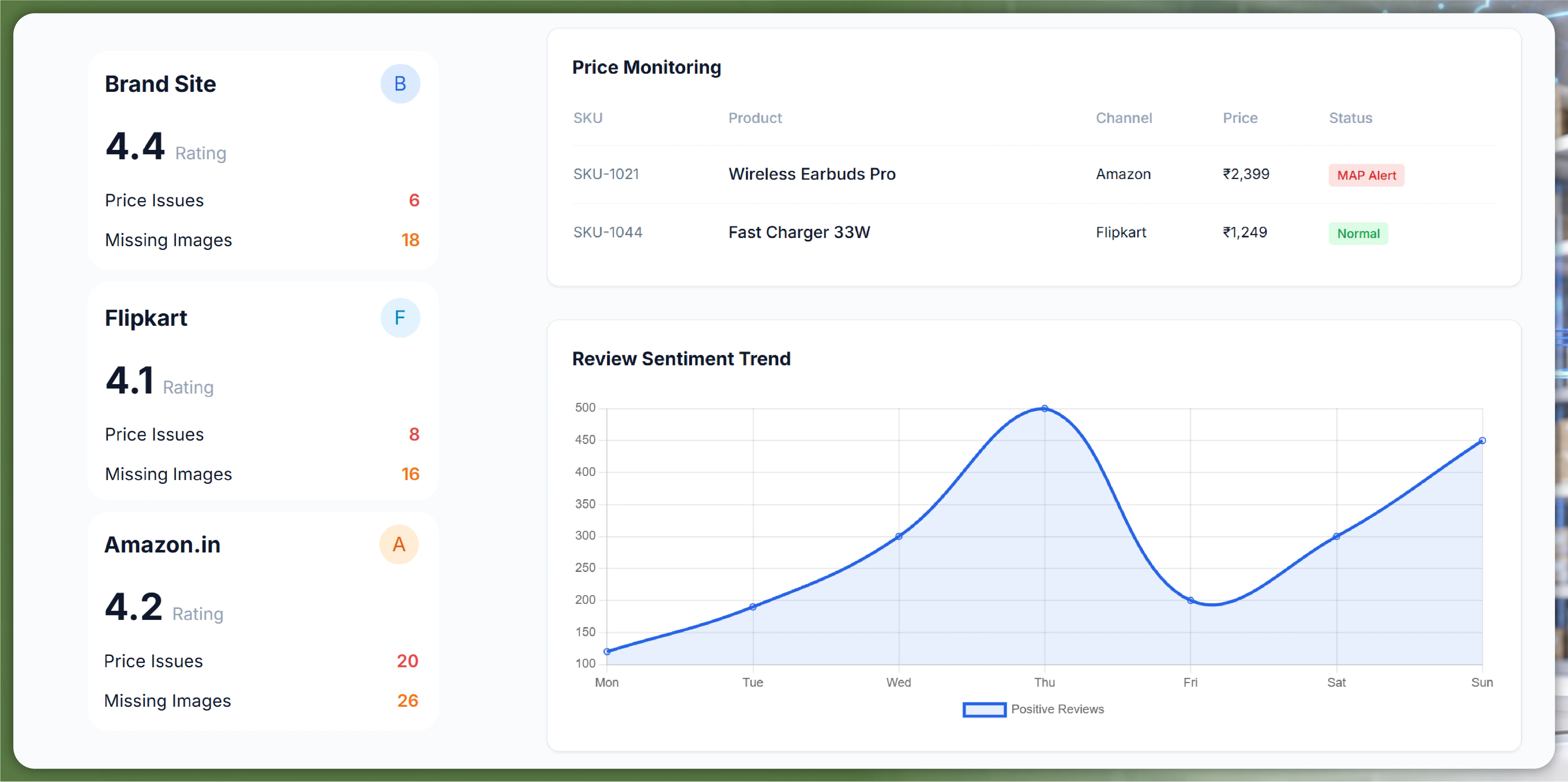Viewport: 1568px width, 782px height.
Task: Select the Amazon.in card title
Action: click(x=162, y=545)
